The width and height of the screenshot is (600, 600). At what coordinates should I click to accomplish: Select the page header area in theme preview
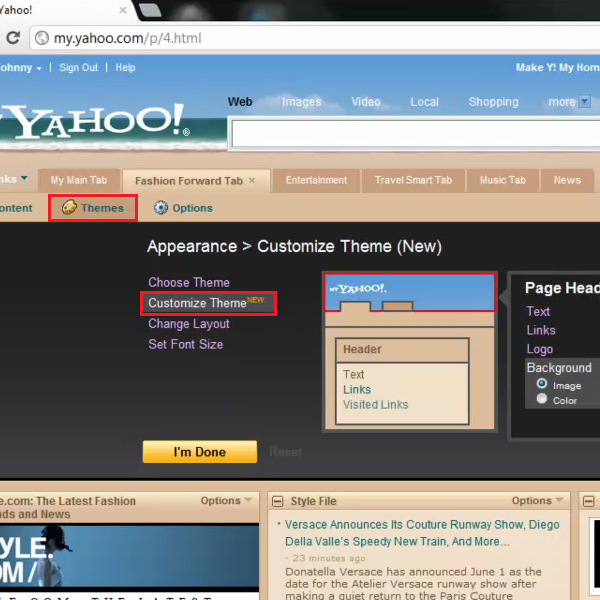[x=409, y=293]
